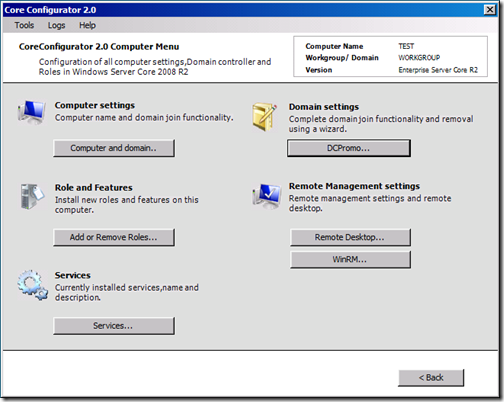This screenshot has height=402, width=504.
Task: Click the Enterprise Server Core R2 version
Action: point(438,70)
